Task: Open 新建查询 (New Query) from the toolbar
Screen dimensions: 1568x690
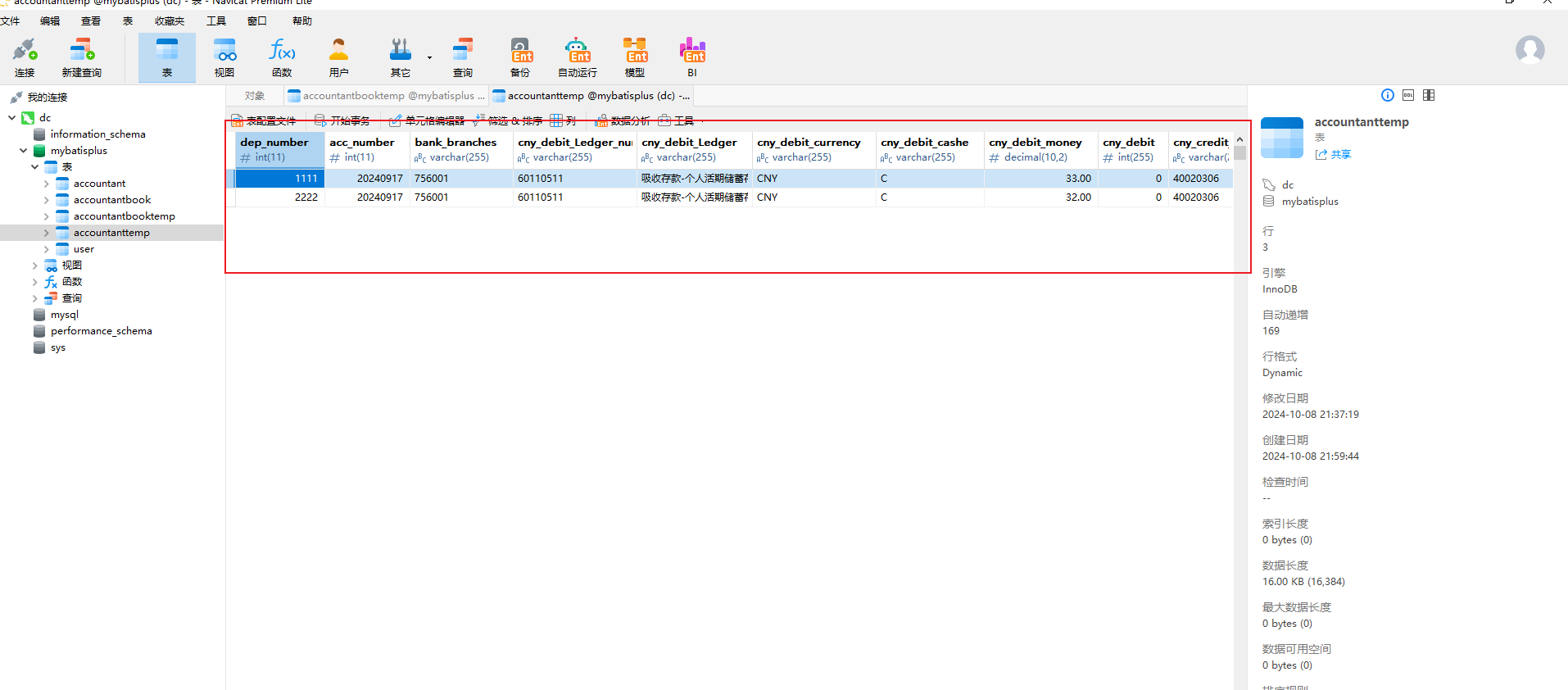Action: [x=82, y=57]
